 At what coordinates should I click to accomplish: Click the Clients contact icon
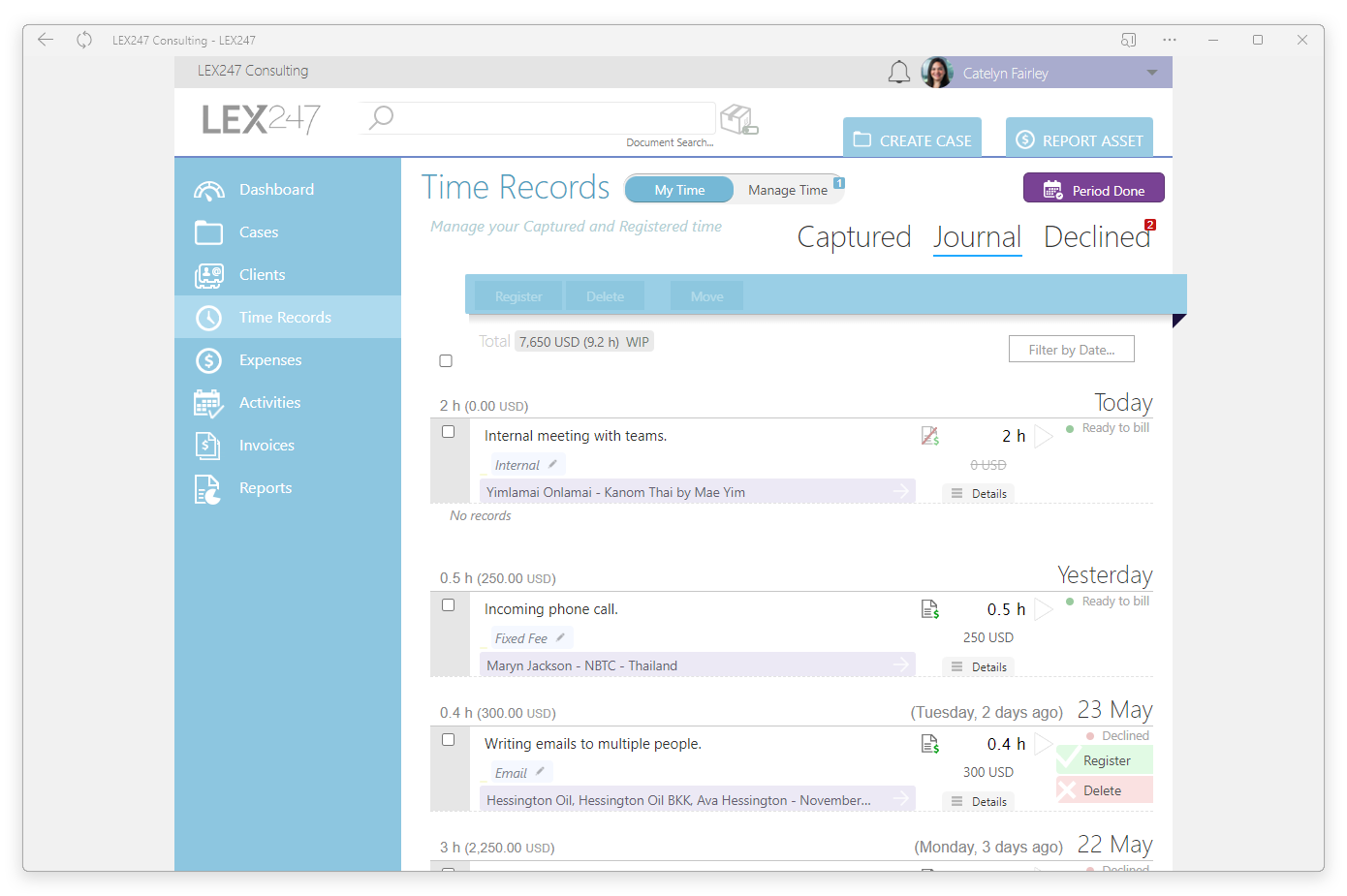tap(208, 276)
